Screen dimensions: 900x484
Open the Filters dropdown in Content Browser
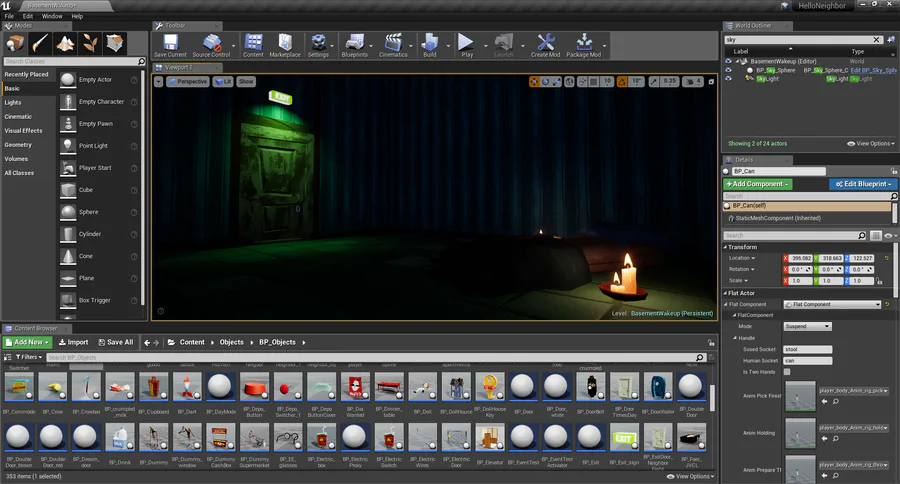[x=29, y=357]
